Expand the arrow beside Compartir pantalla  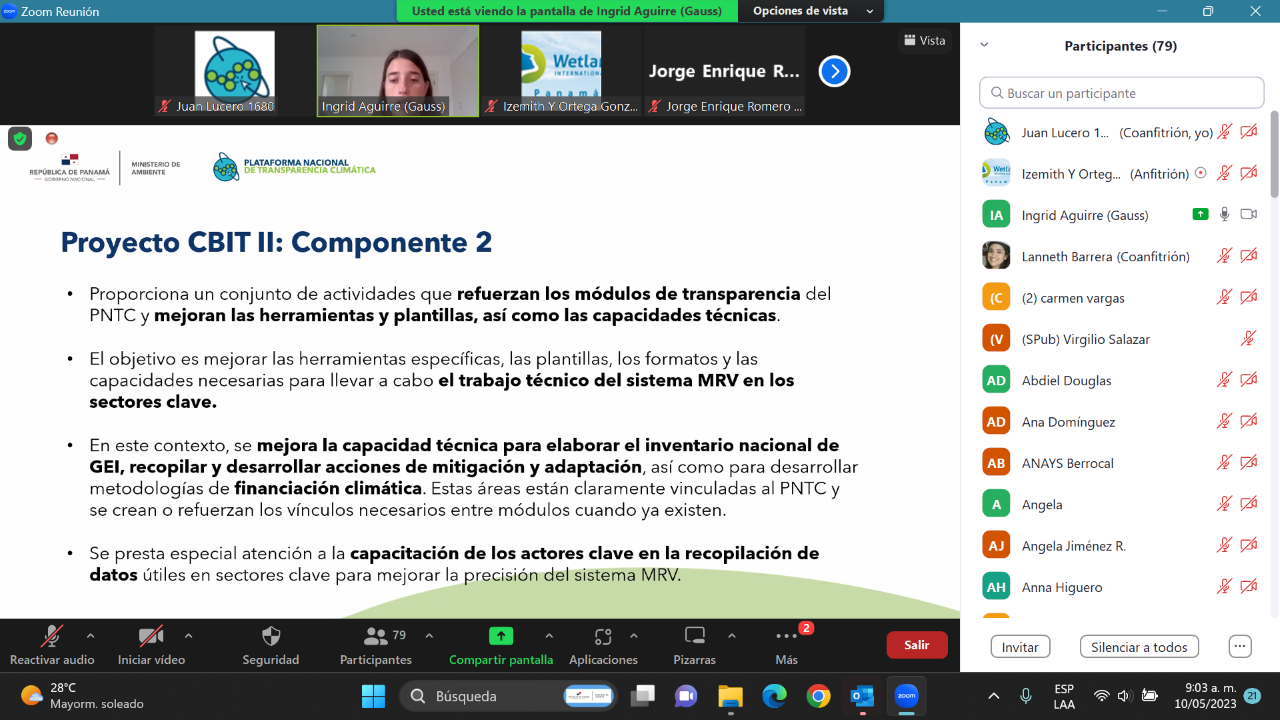[549, 635]
